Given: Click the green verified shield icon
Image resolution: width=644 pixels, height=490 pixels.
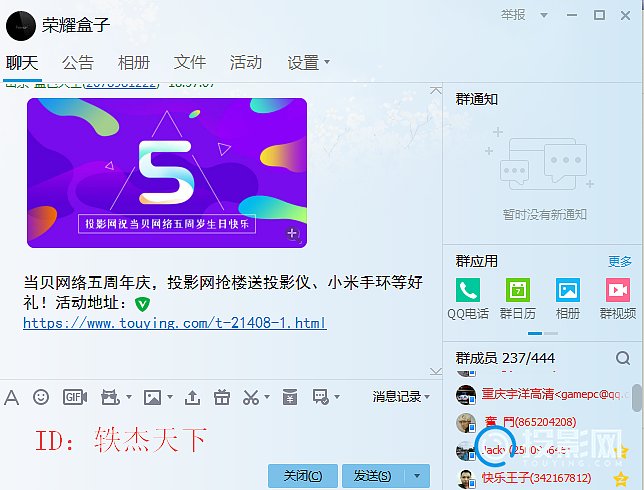Looking at the screenshot, I should [x=143, y=304].
